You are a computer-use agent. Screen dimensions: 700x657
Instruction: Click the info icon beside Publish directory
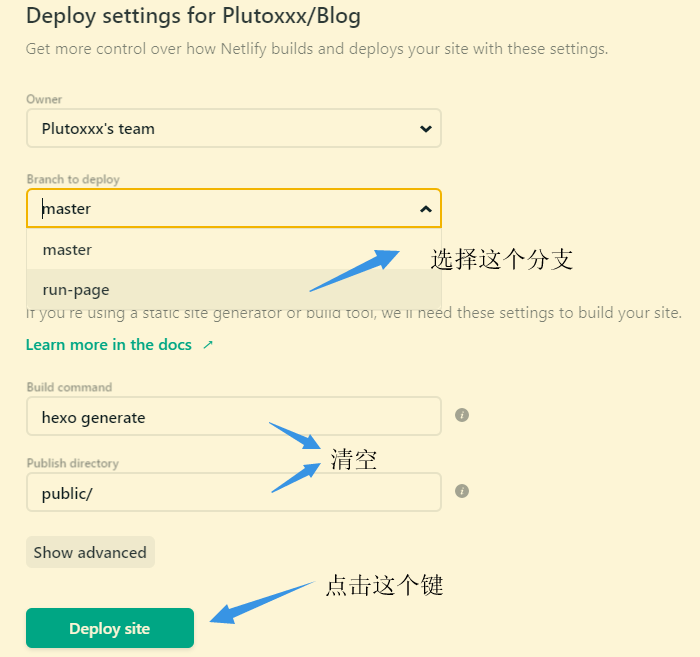click(x=461, y=491)
